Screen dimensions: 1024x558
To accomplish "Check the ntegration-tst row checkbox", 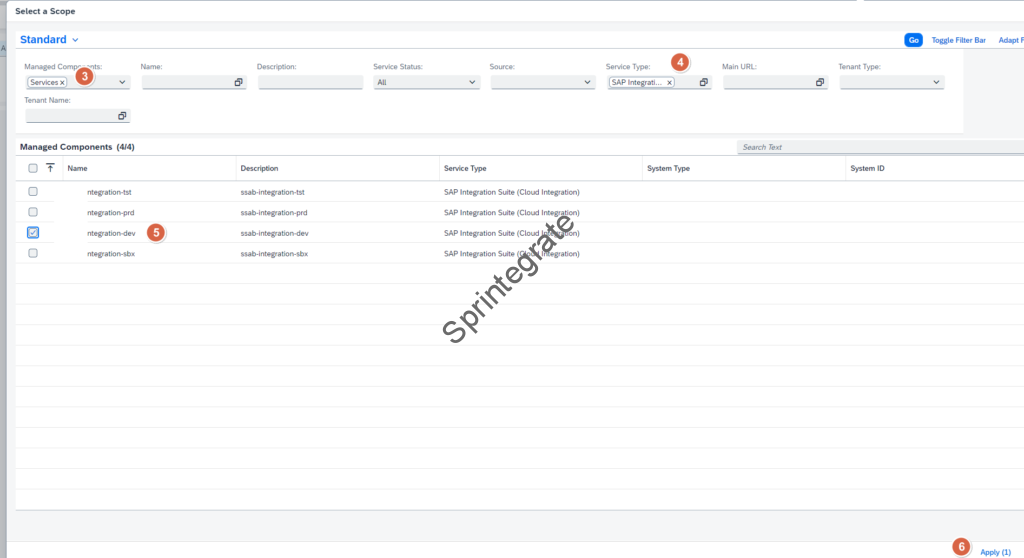I will pos(33,191).
